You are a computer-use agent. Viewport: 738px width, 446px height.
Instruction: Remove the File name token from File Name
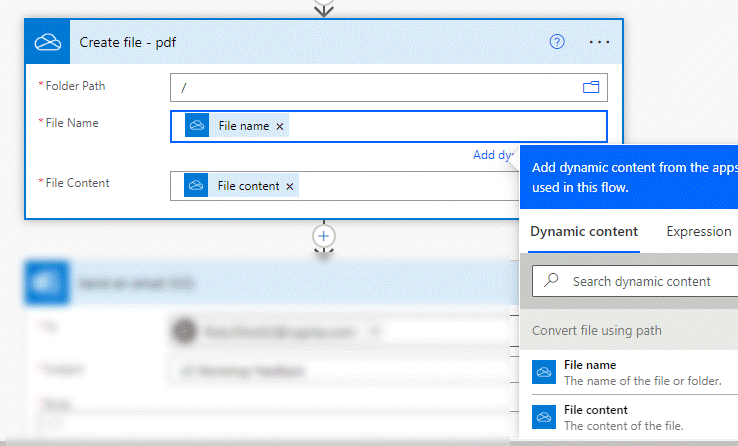[280, 127]
